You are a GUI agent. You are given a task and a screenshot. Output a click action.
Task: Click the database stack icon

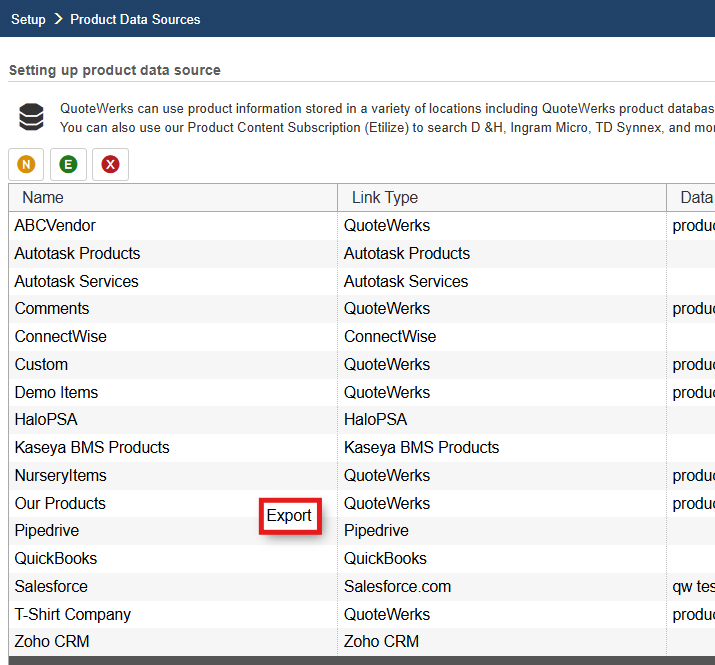pyautogui.click(x=31, y=118)
